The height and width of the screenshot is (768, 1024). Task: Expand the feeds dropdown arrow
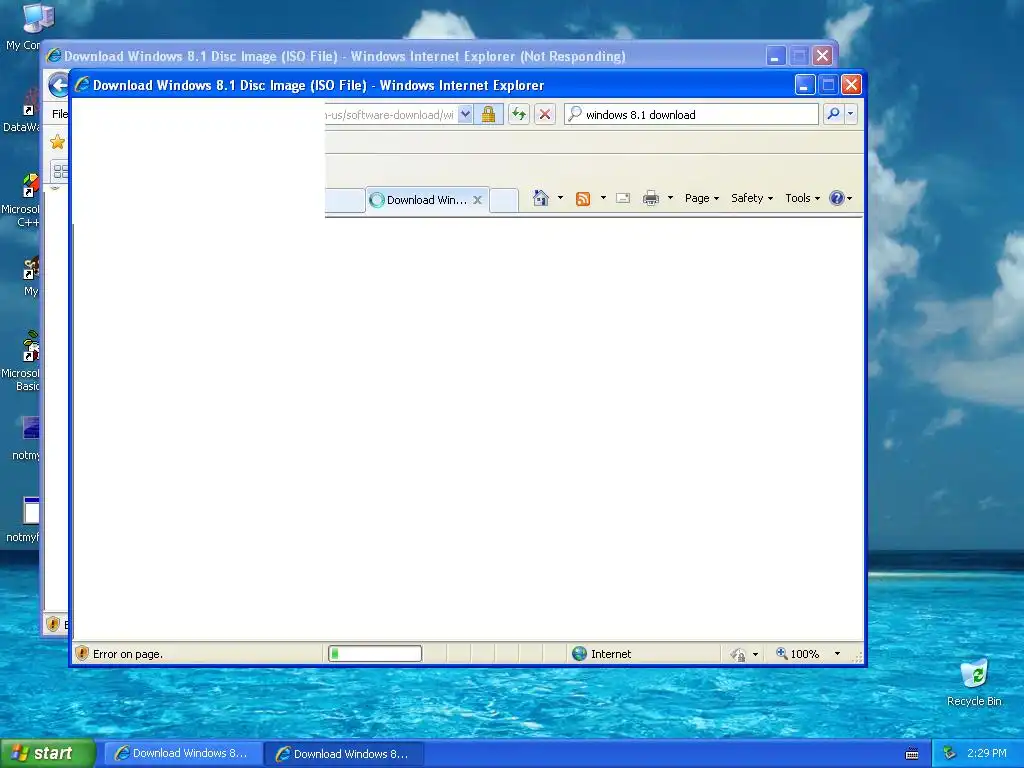pos(603,198)
